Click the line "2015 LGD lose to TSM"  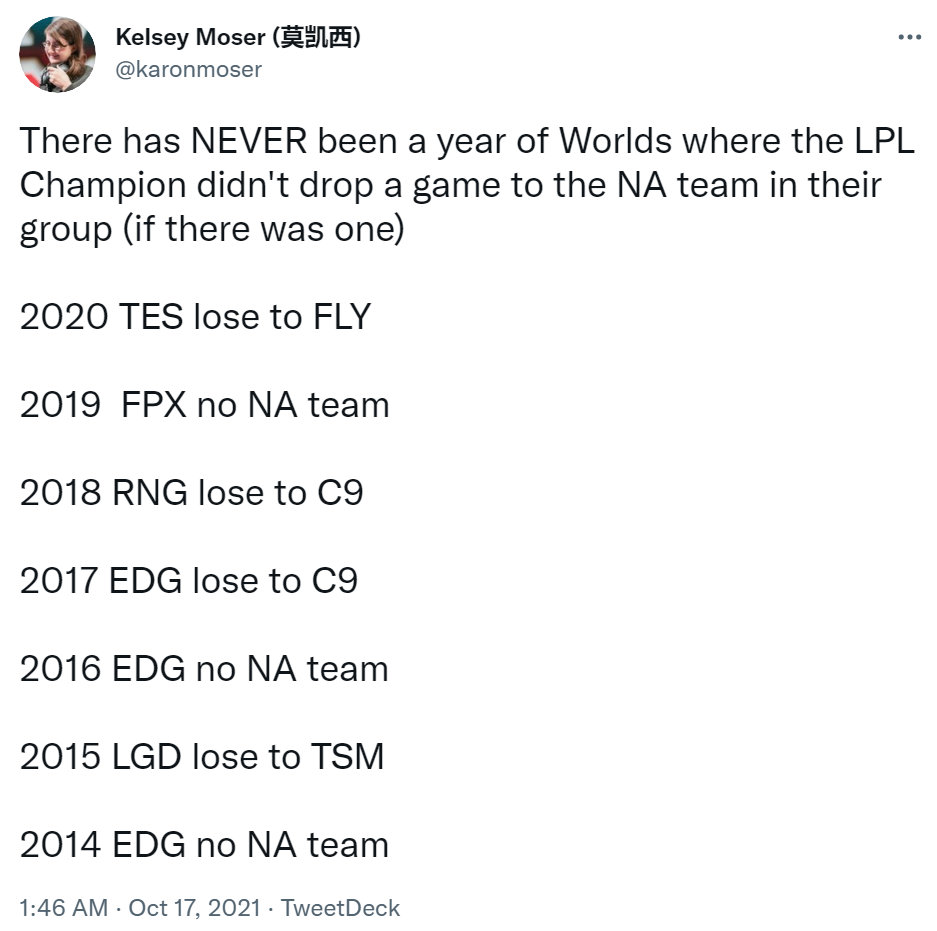coord(202,757)
